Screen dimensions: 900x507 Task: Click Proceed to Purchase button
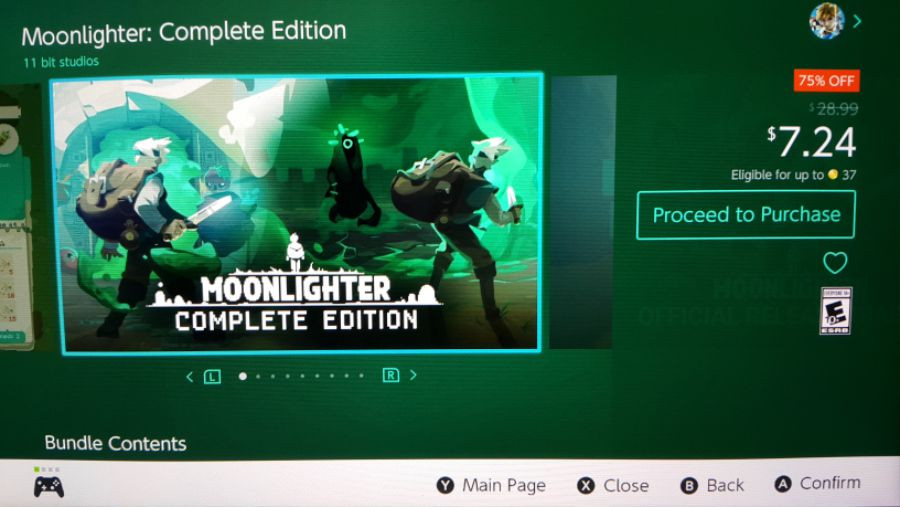(x=746, y=215)
